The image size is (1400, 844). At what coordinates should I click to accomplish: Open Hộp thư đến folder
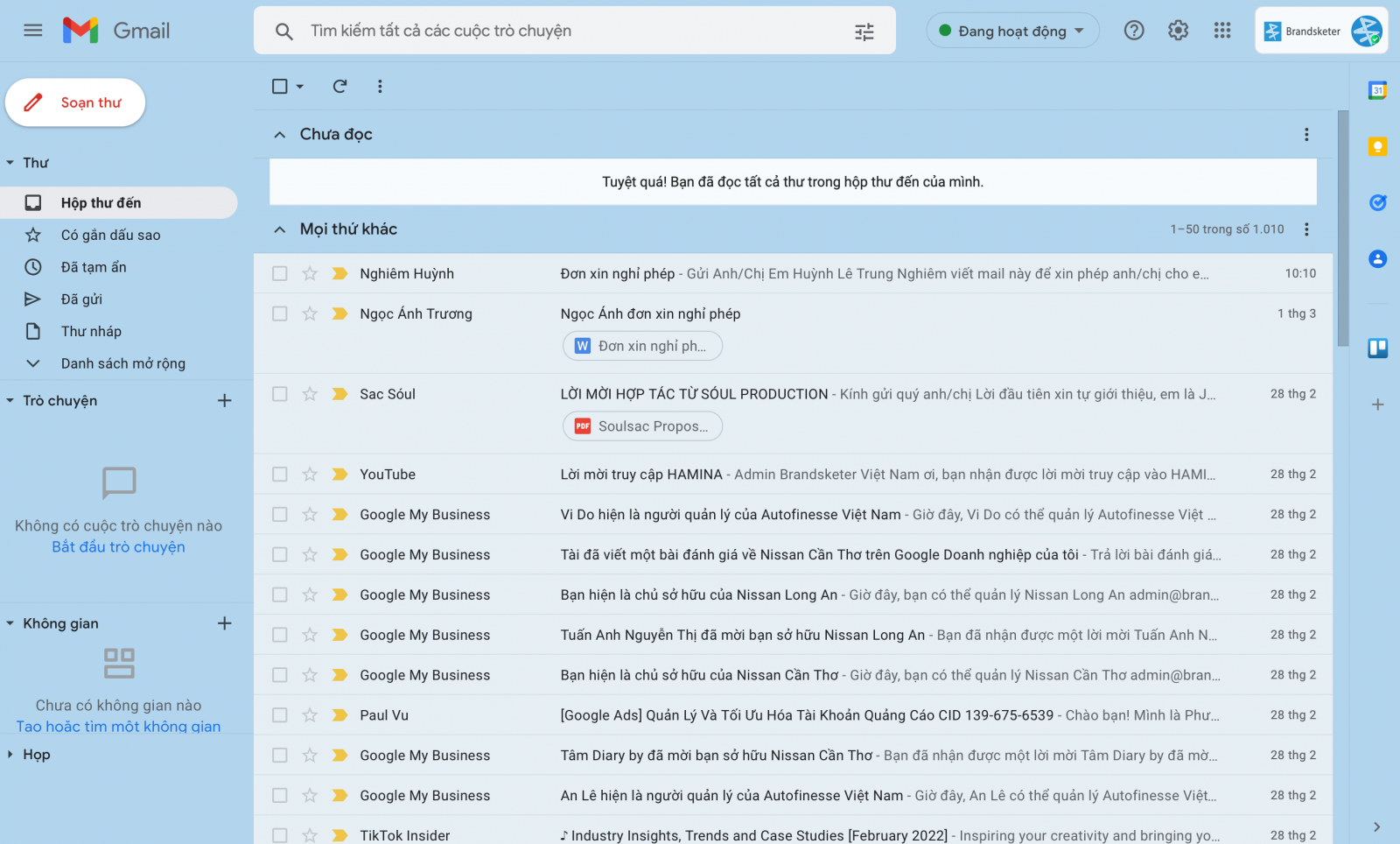point(119,203)
